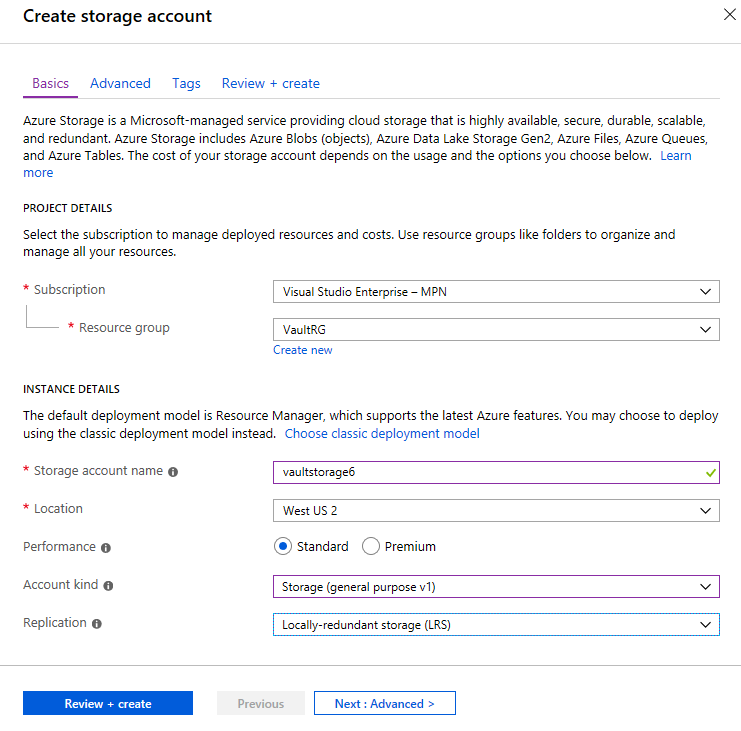741x731 pixels.
Task: Click the blue Review + create button
Action: tap(108, 704)
